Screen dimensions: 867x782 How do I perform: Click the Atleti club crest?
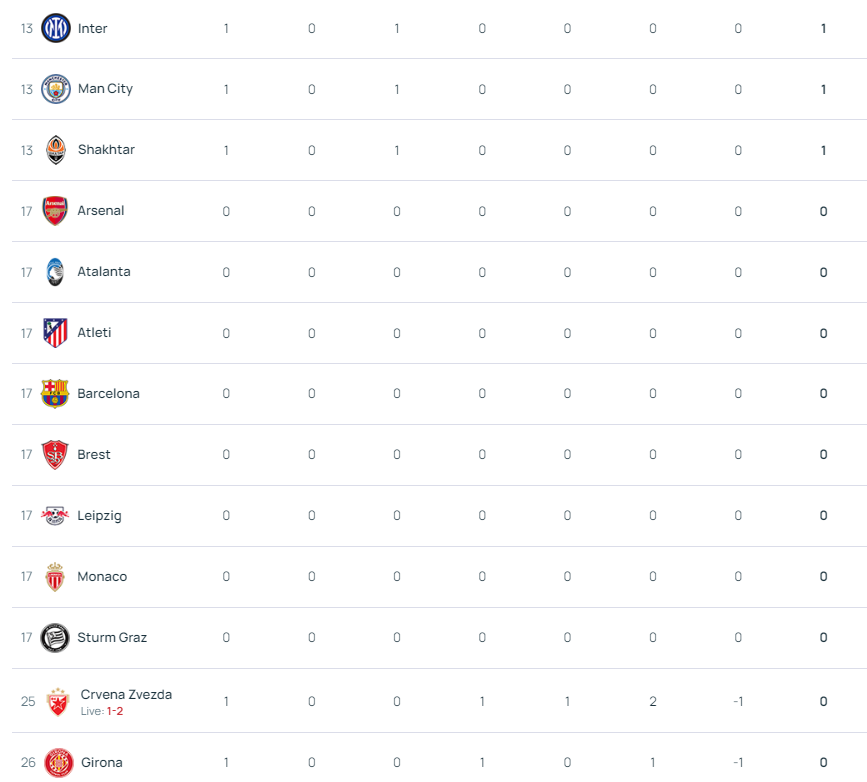pyautogui.click(x=55, y=332)
